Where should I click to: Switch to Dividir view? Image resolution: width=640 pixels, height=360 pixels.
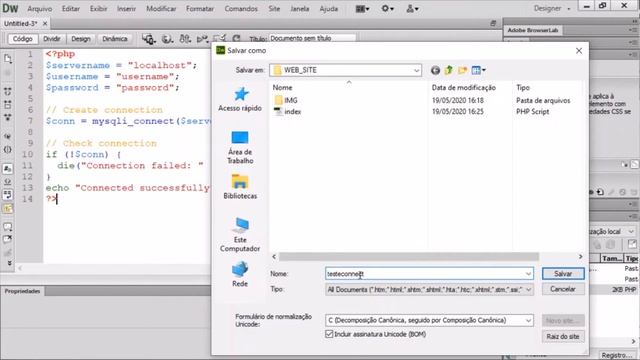click(x=52, y=39)
